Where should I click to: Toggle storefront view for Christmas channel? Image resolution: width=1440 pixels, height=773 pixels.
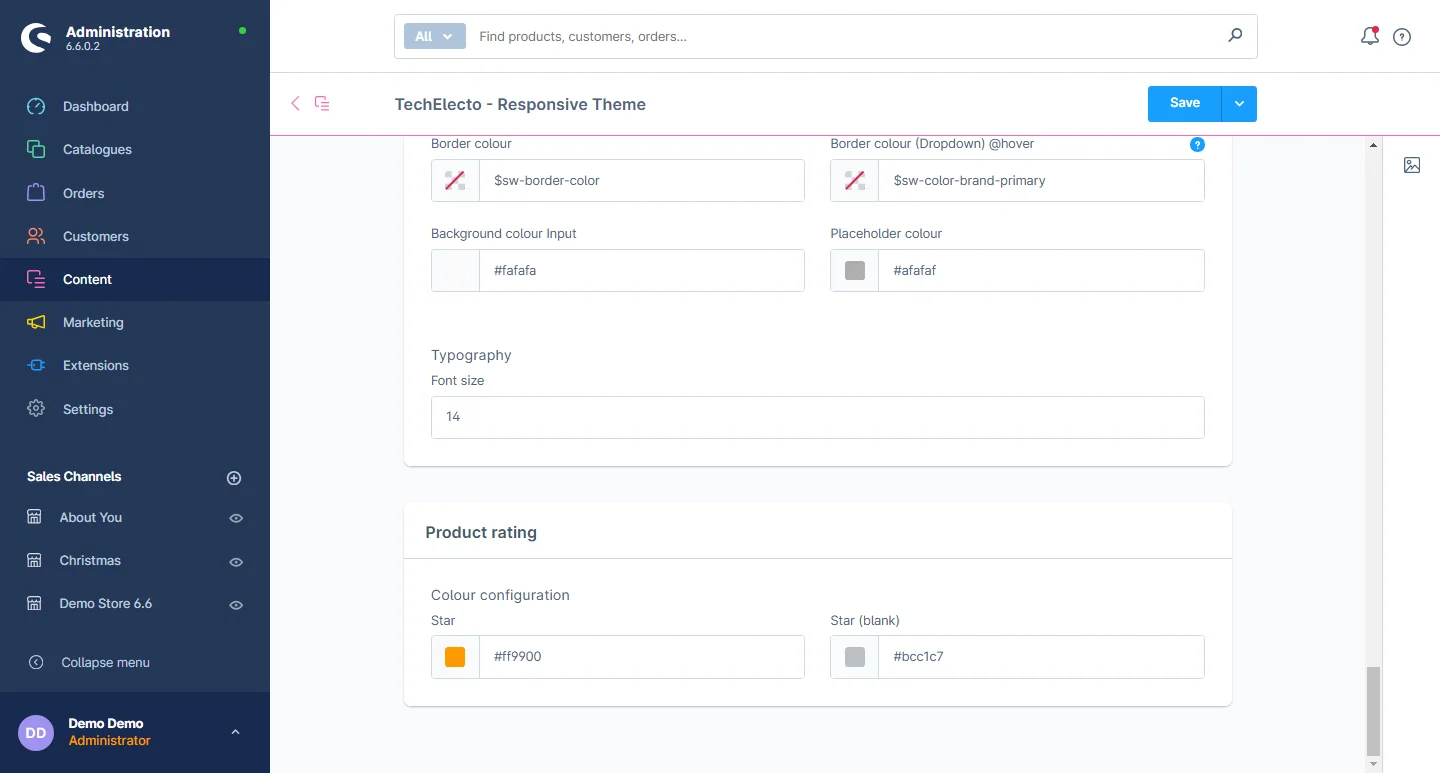[x=236, y=562]
